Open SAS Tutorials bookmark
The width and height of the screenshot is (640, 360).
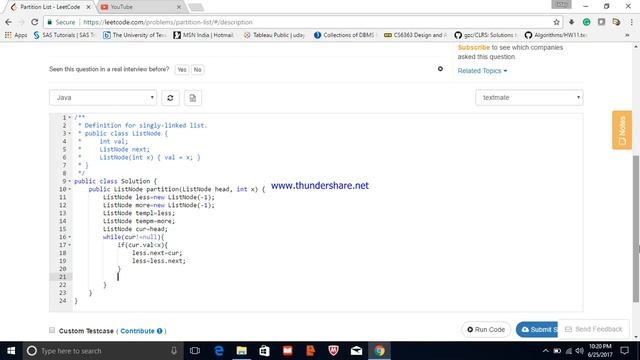[x=64, y=35]
